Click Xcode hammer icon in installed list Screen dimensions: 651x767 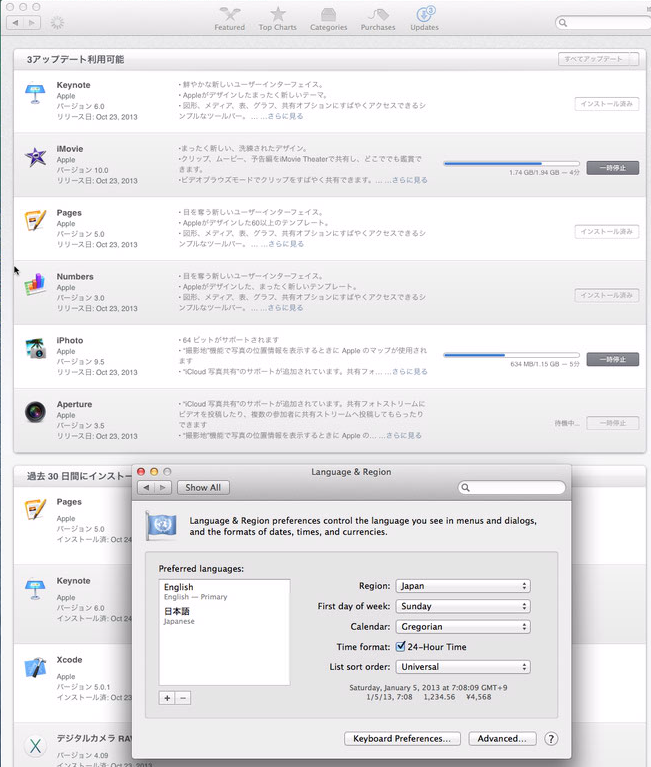35,668
